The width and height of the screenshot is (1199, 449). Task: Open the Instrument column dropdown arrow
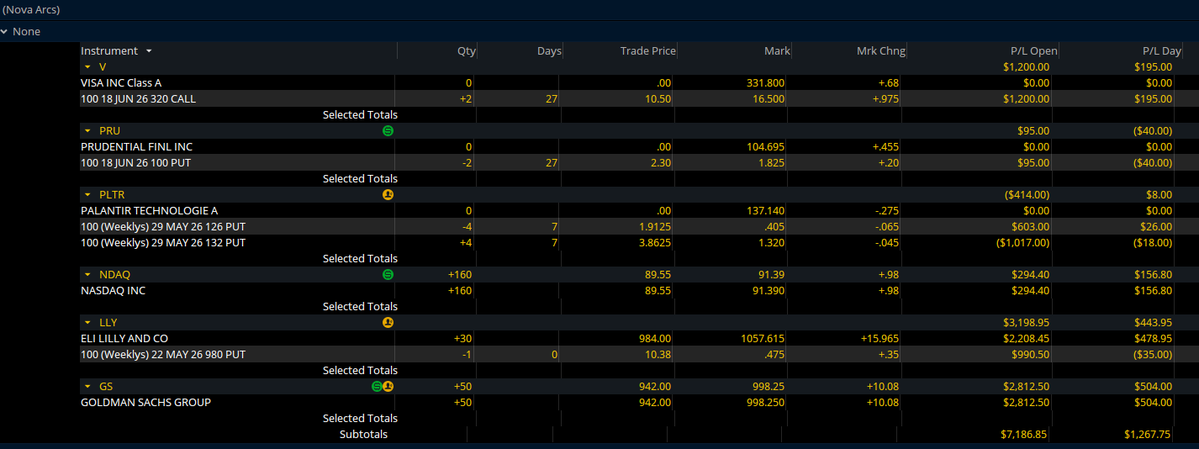click(x=148, y=51)
